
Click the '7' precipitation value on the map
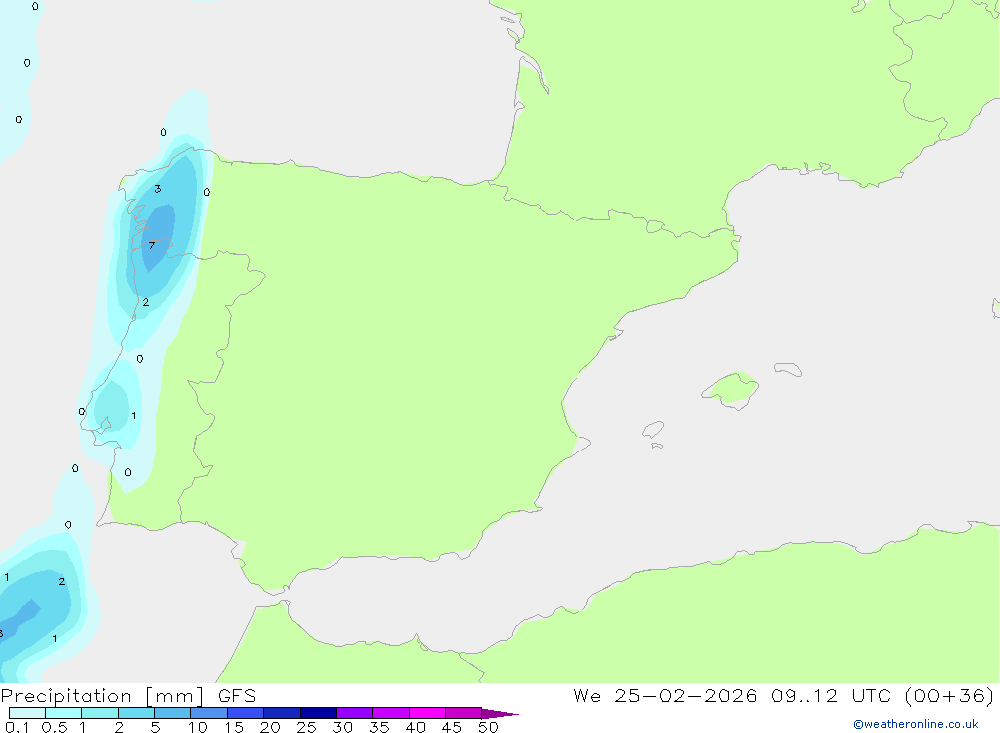tap(152, 246)
